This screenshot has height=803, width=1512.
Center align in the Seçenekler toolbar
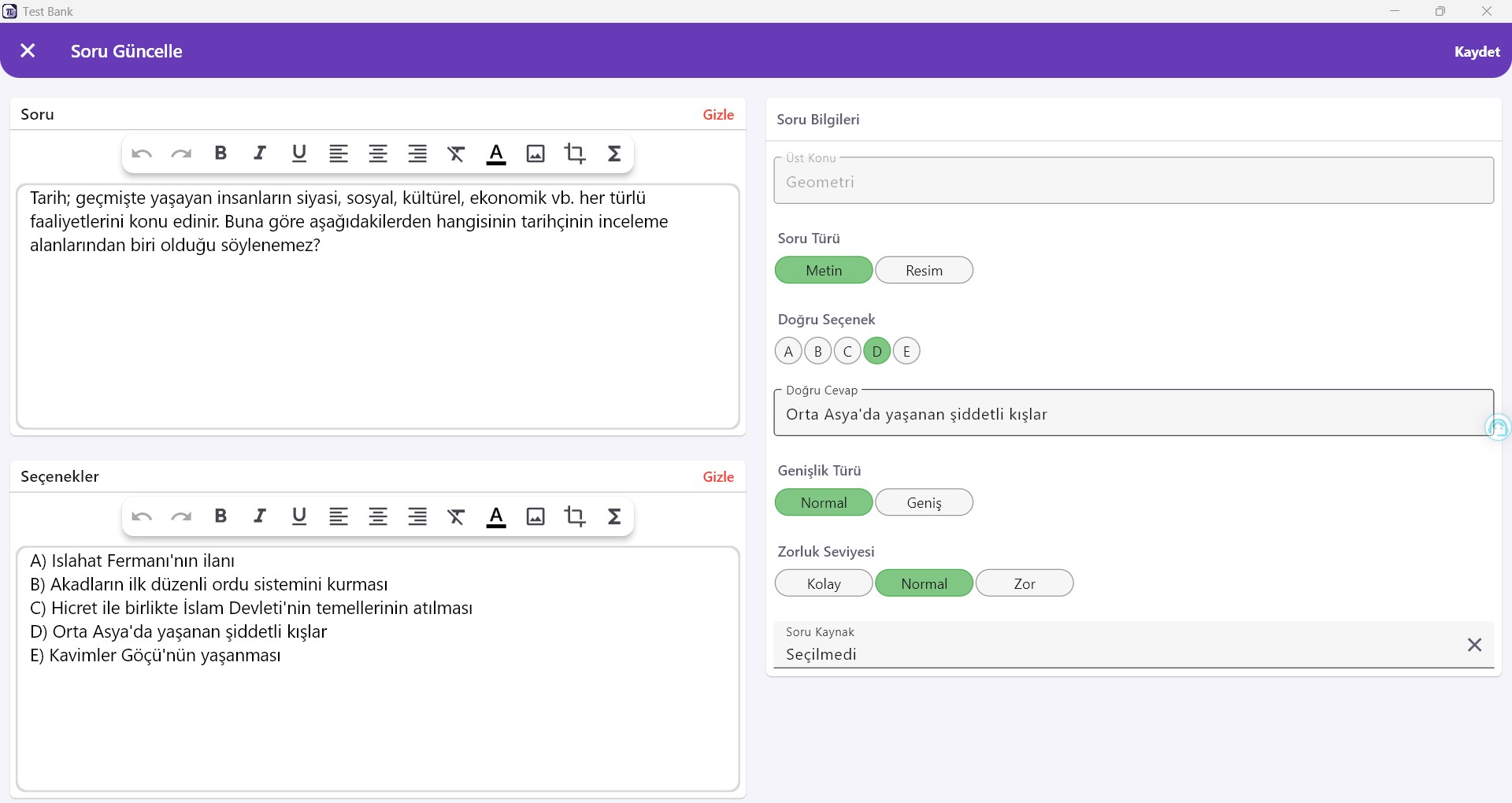378,516
